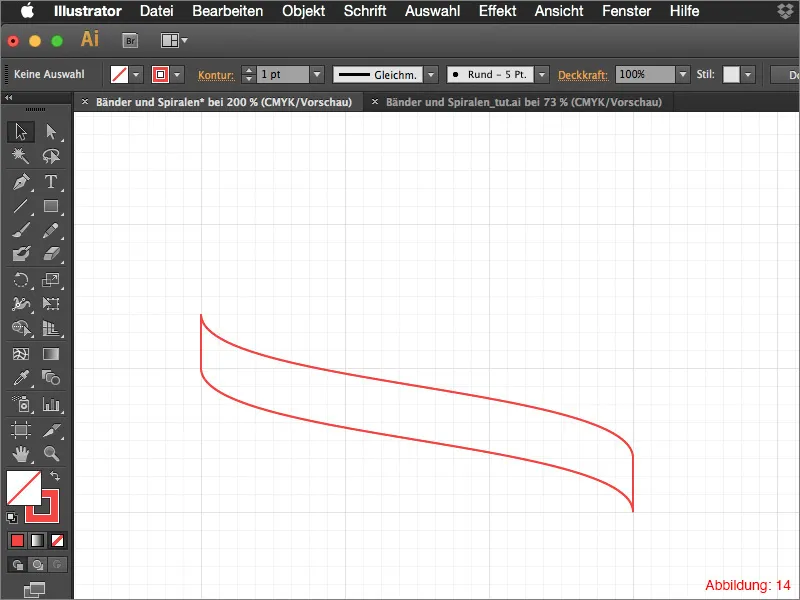This screenshot has width=800, height=600.
Task: Open the Bearbeiten menu
Action: (228, 11)
